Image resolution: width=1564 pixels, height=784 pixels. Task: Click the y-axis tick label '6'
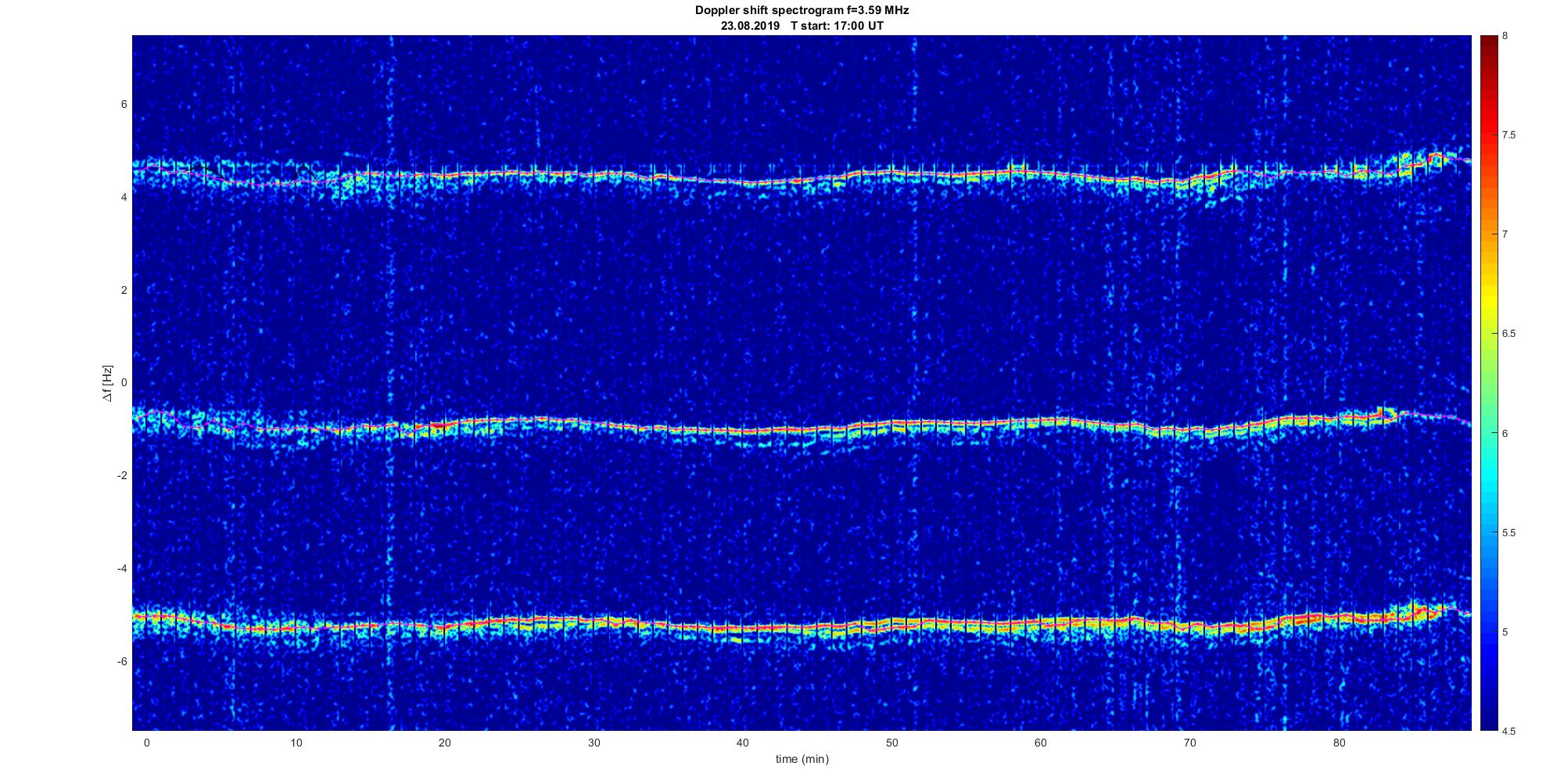(x=124, y=105)
